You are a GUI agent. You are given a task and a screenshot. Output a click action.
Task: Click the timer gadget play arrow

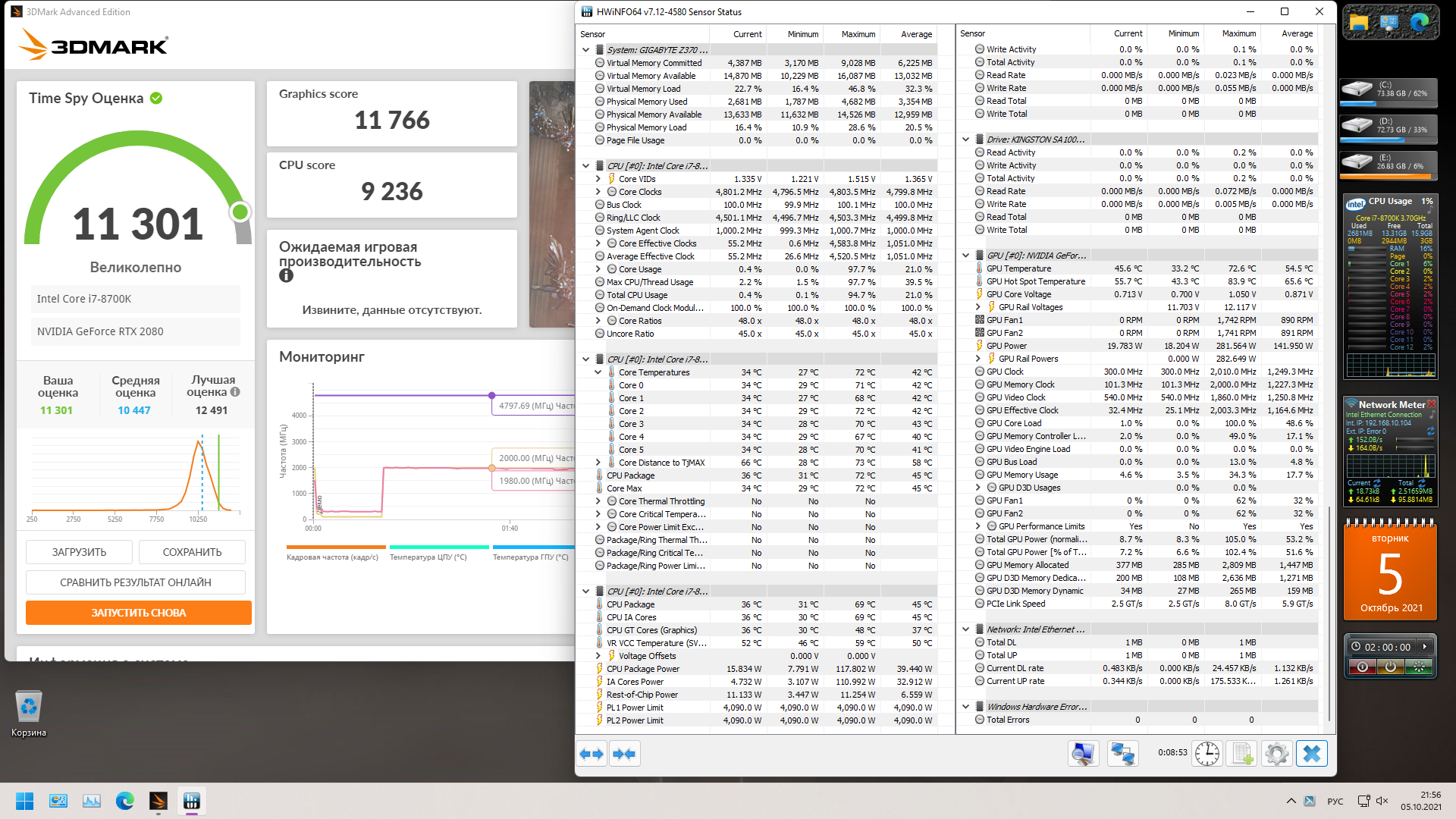1425,647
